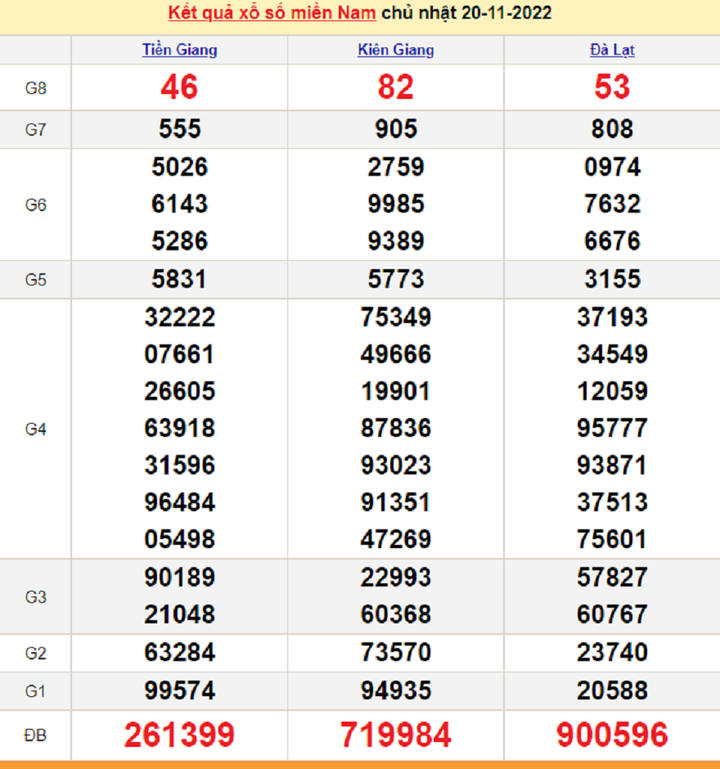
Task: Click the red G8 number 53
Action: [611, 88]
